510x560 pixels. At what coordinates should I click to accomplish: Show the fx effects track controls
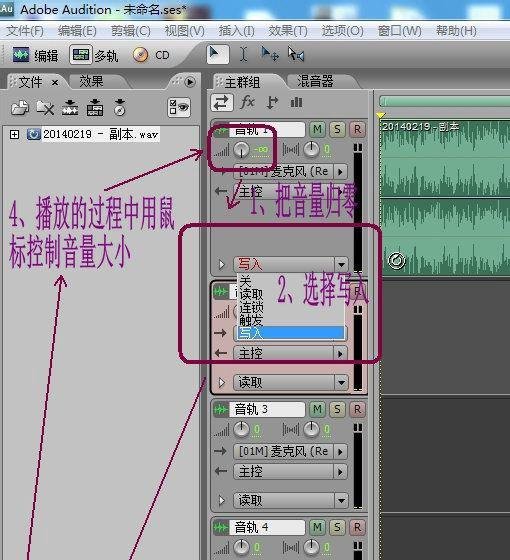247,103
